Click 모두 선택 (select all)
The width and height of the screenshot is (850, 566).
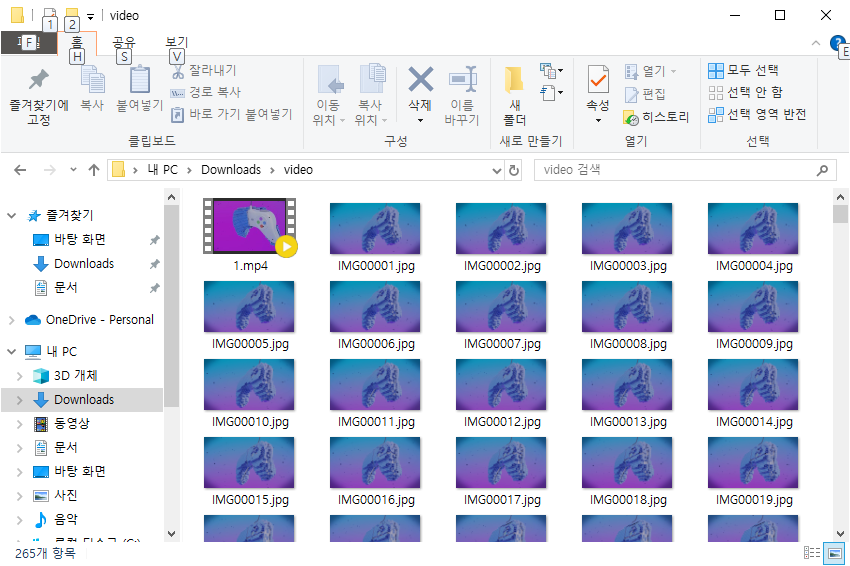tap(743, 70)
